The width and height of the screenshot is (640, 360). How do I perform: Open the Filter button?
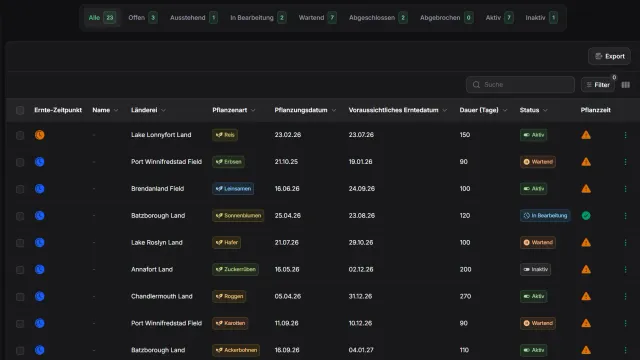point(598,85)
